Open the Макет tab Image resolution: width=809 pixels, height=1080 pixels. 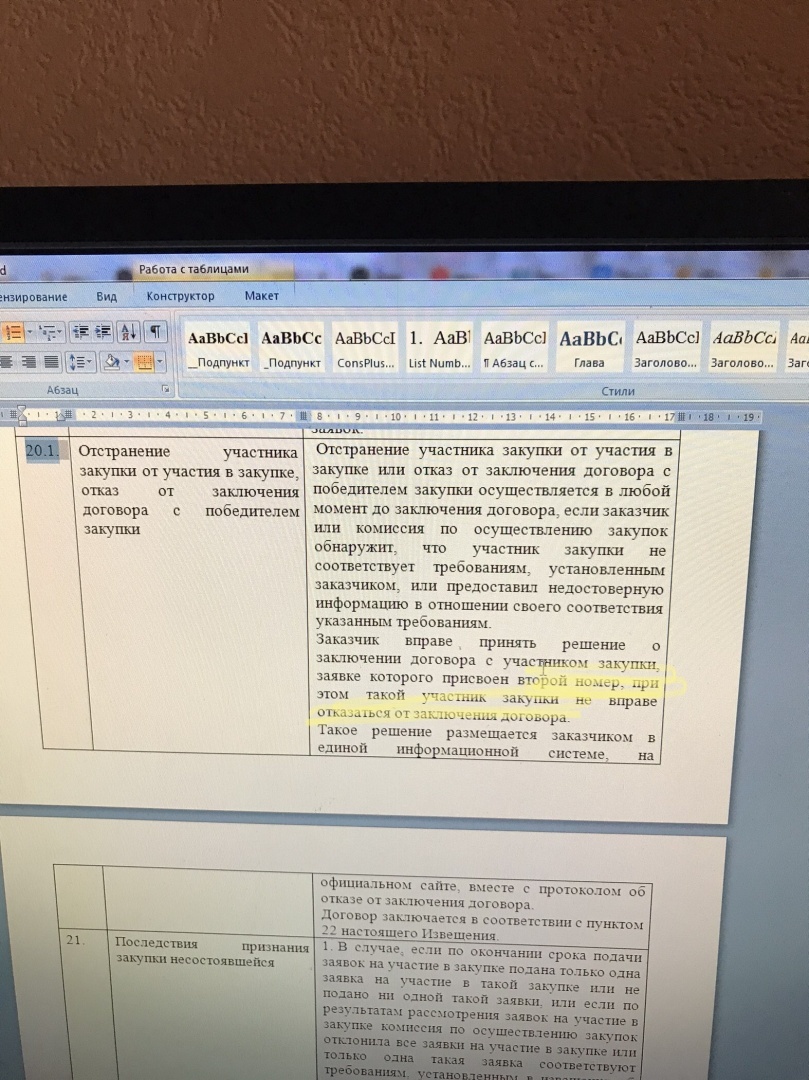tap(262, 295)
